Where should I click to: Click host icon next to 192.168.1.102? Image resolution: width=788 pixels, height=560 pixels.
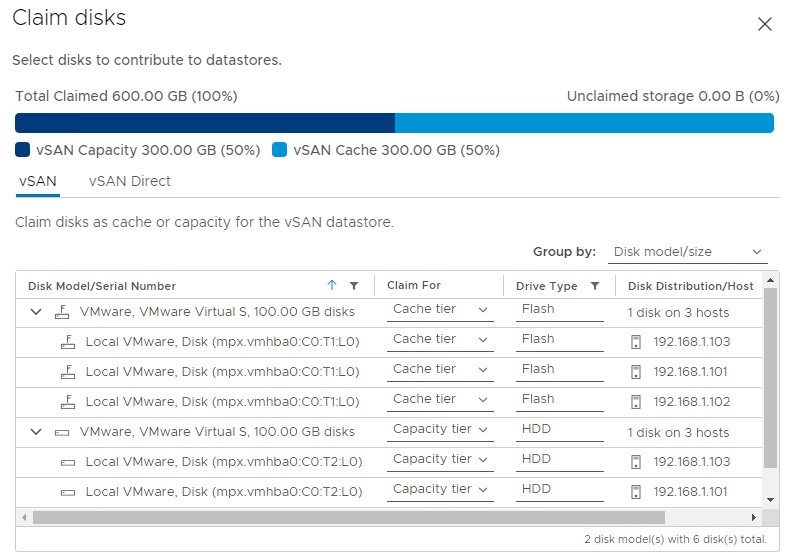tap(635, 402)
